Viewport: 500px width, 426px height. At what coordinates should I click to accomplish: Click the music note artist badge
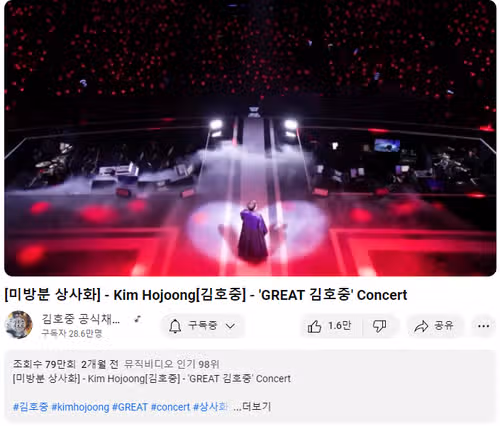pos(137,319)
